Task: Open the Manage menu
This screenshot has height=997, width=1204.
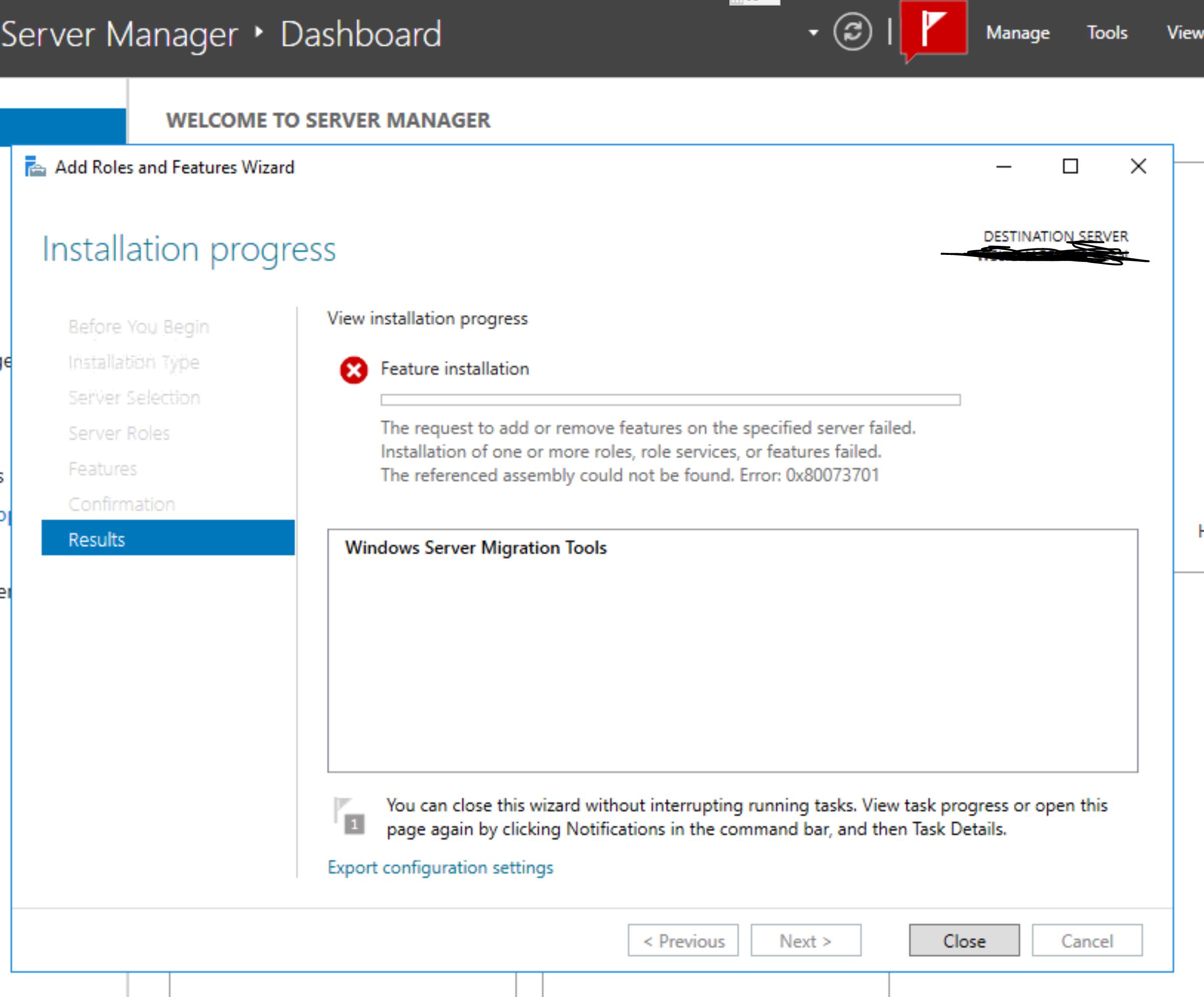Action: coord(1018,33)
